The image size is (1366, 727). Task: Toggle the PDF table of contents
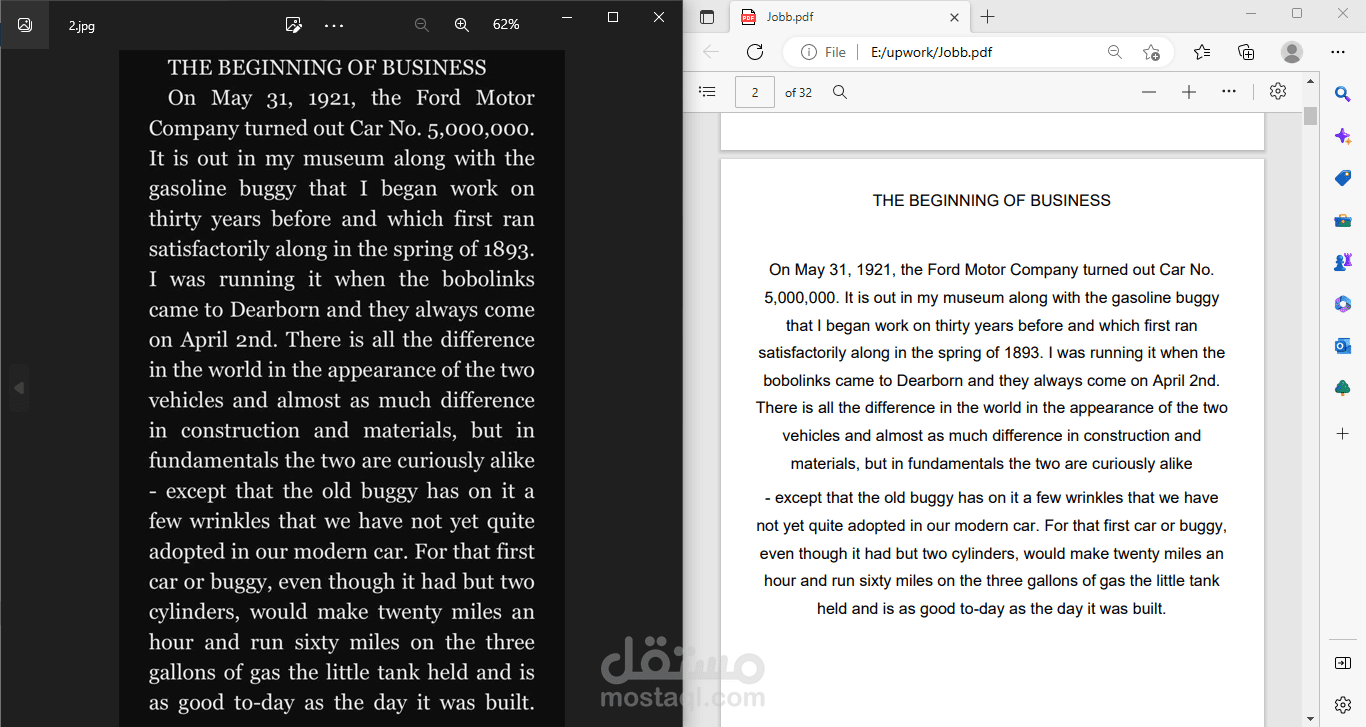pyautogui.click(x=707, y=92)
